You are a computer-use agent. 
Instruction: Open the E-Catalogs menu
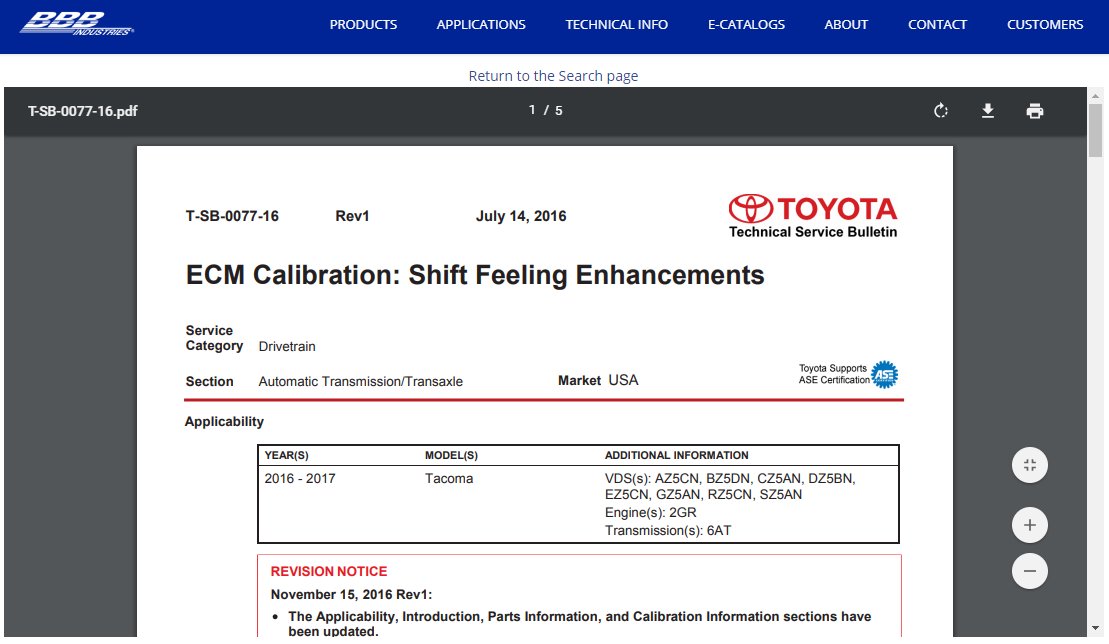[746, 25]
